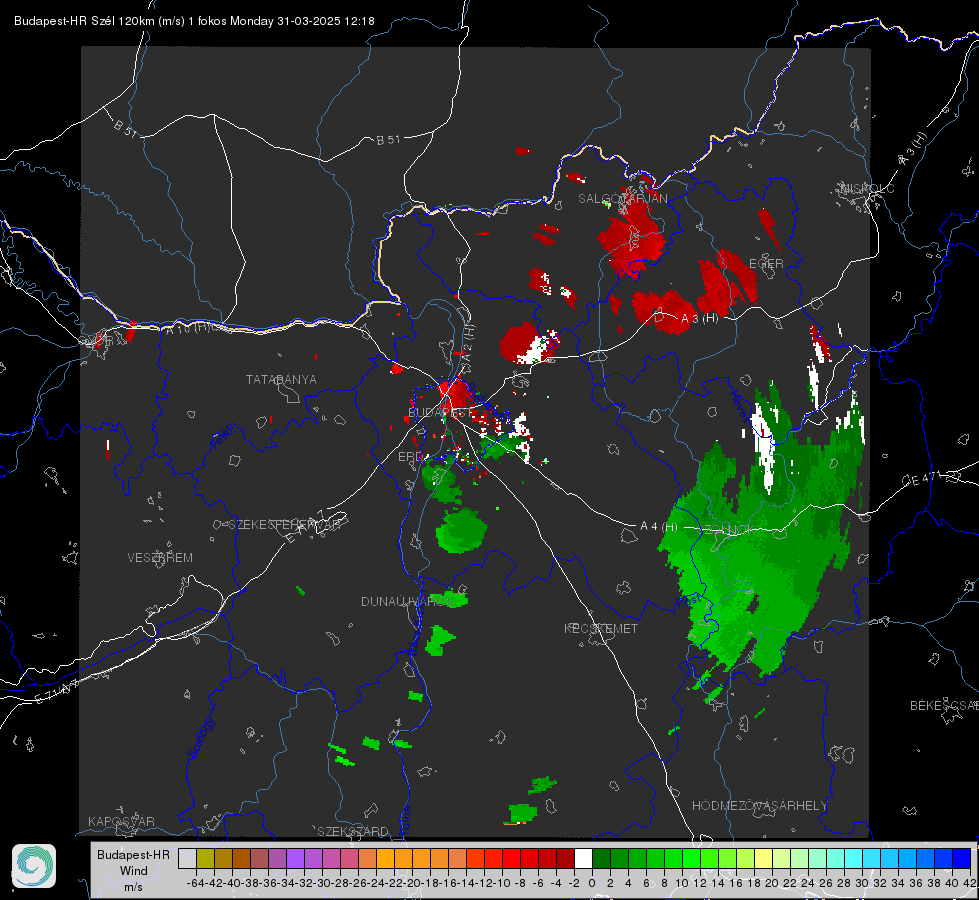Pick the pale yellow legend swatch
Image resolution: width=979 pixels, height=900 pixels.
coord(764,859)
